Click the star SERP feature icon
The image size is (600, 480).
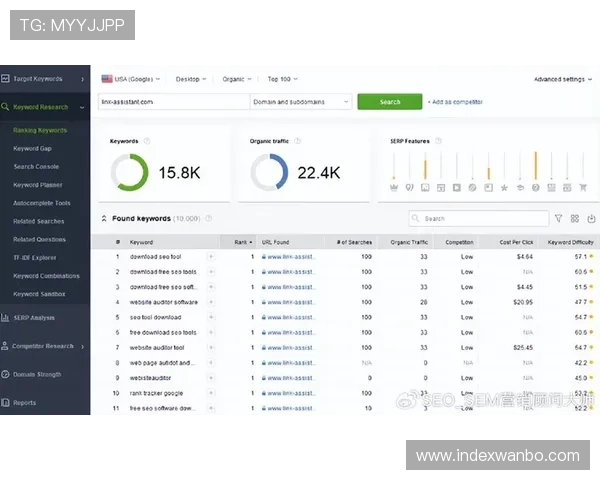(x=504, y=187)
